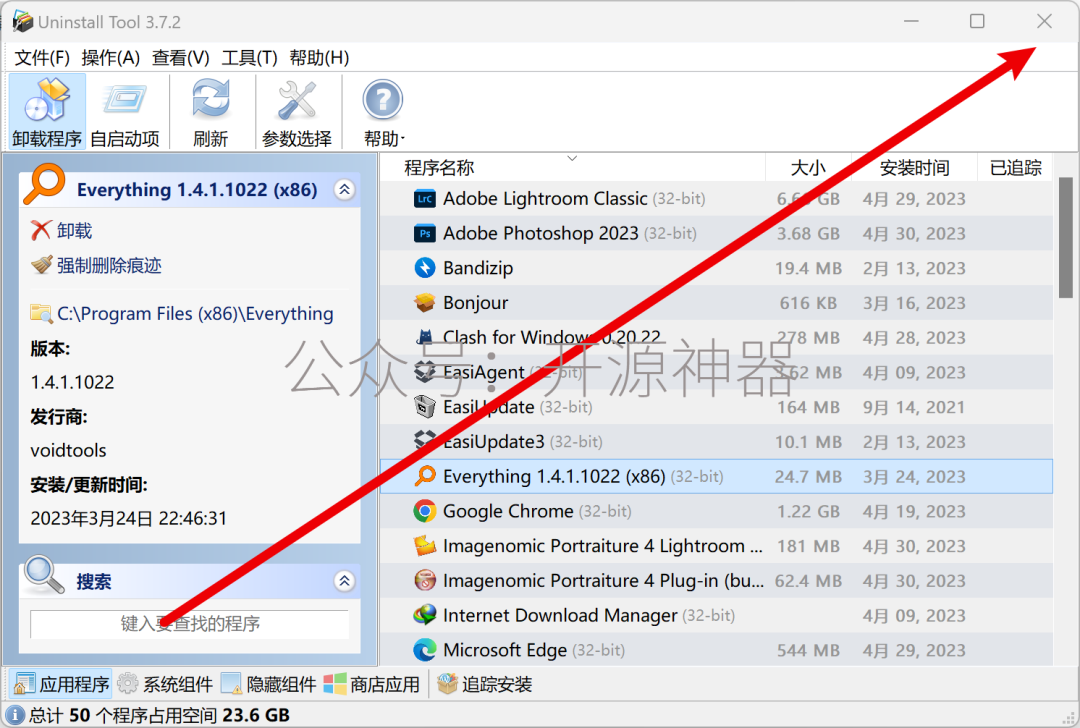Select the Internet Download Manager icon
The height and width of the screenshot is (728, 1080).
(425, 615)
